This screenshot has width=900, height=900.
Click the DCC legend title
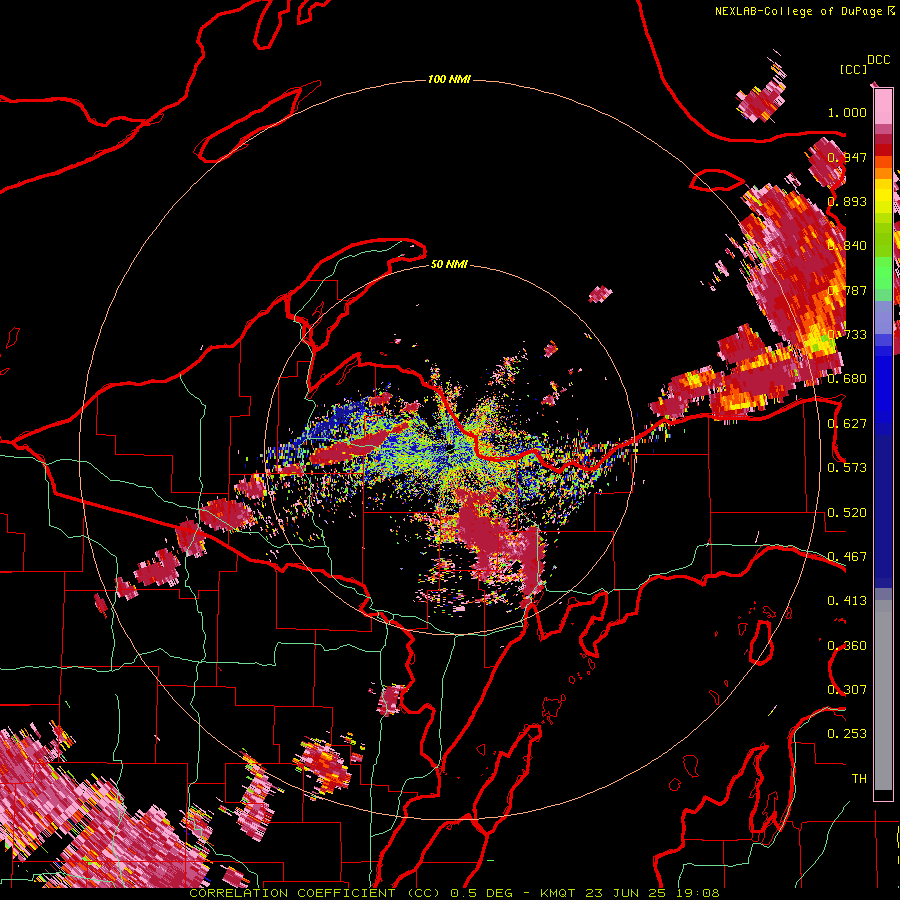point(879,60)
